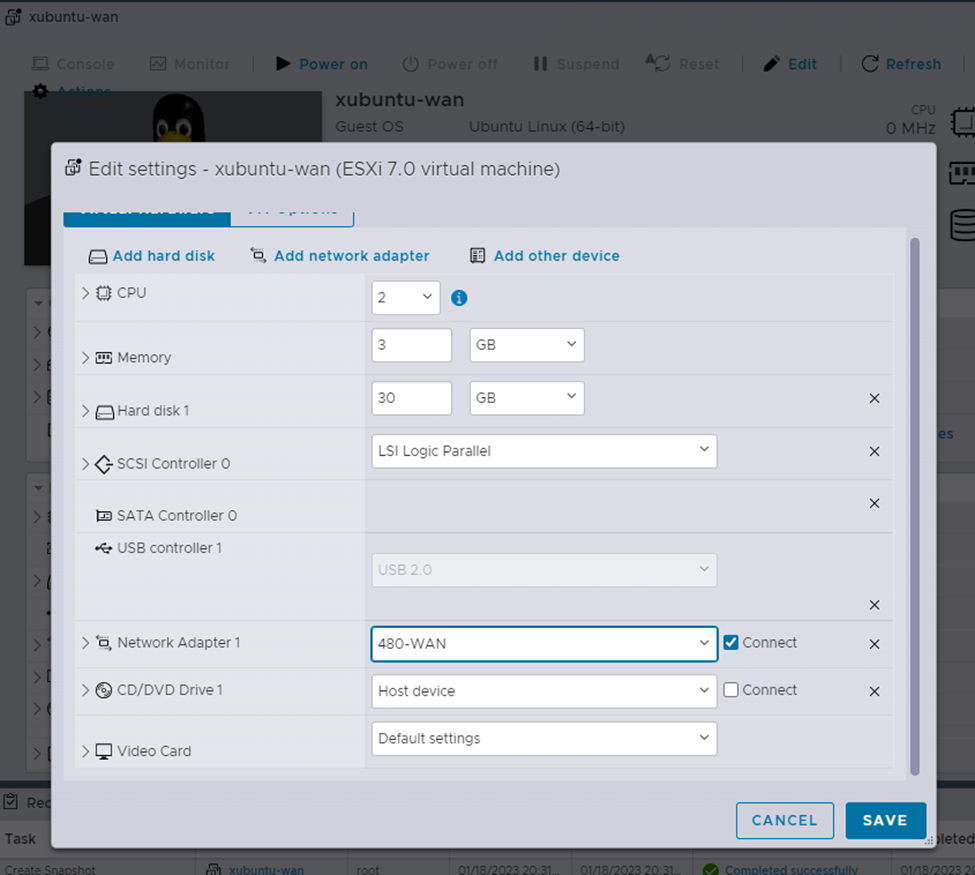Click the SATA Controller 0 icon
Viewport: 975px width, 875px height.
[104, 516]
